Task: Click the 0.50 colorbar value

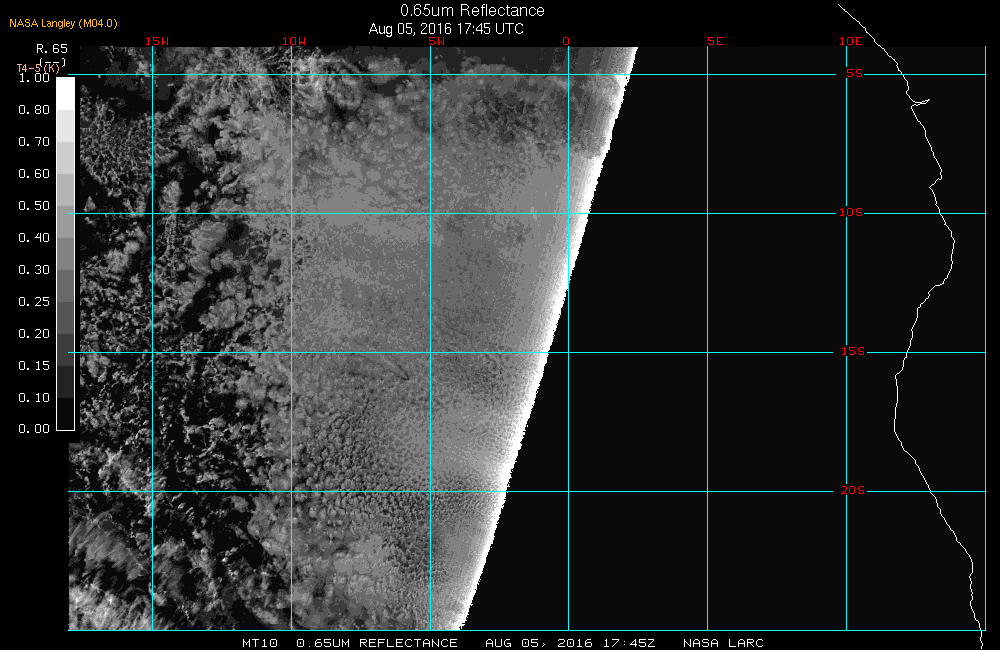Action: pos(34,205)
